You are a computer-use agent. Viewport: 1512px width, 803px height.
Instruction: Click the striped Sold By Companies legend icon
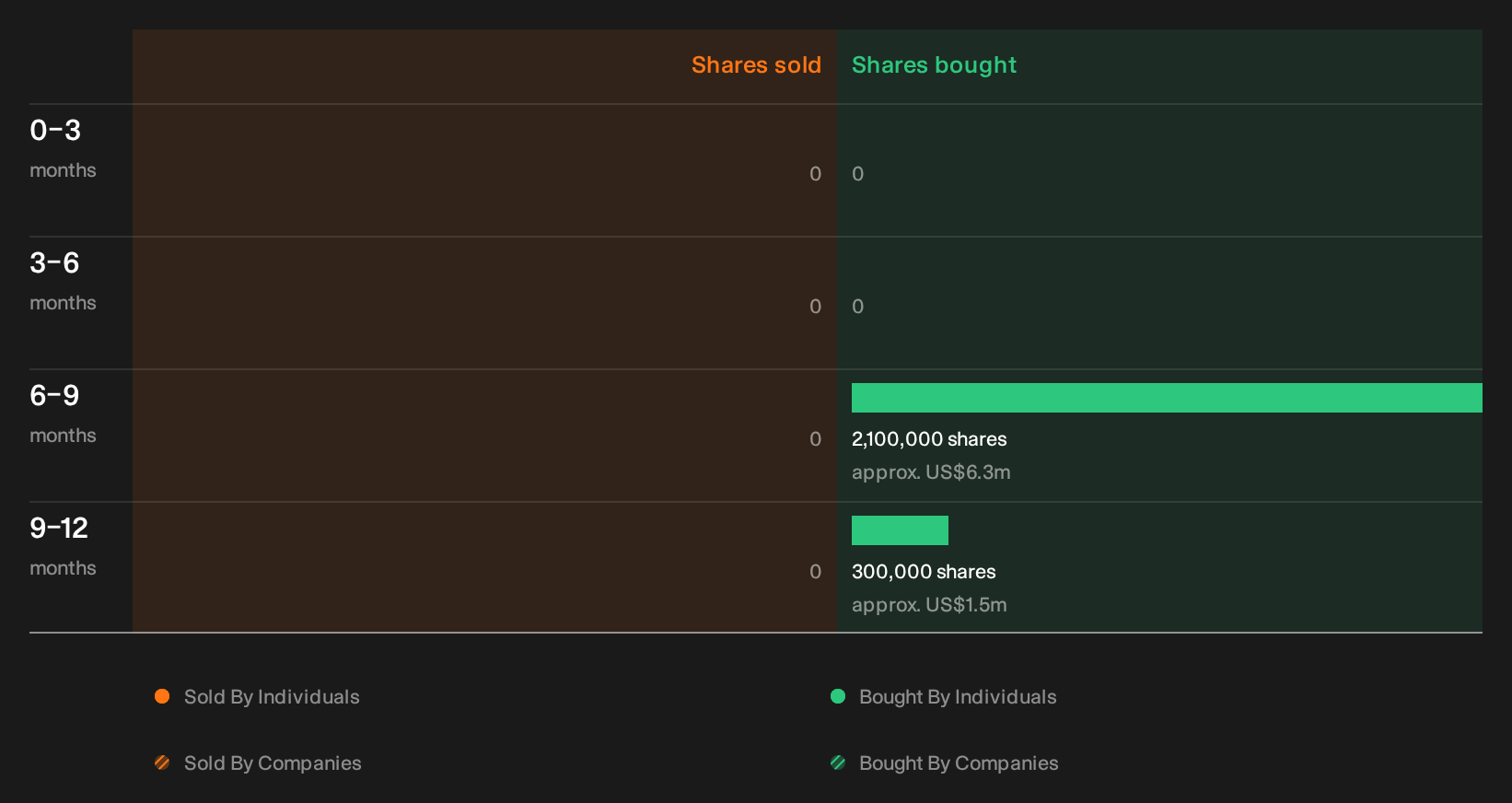pos(162,762)
